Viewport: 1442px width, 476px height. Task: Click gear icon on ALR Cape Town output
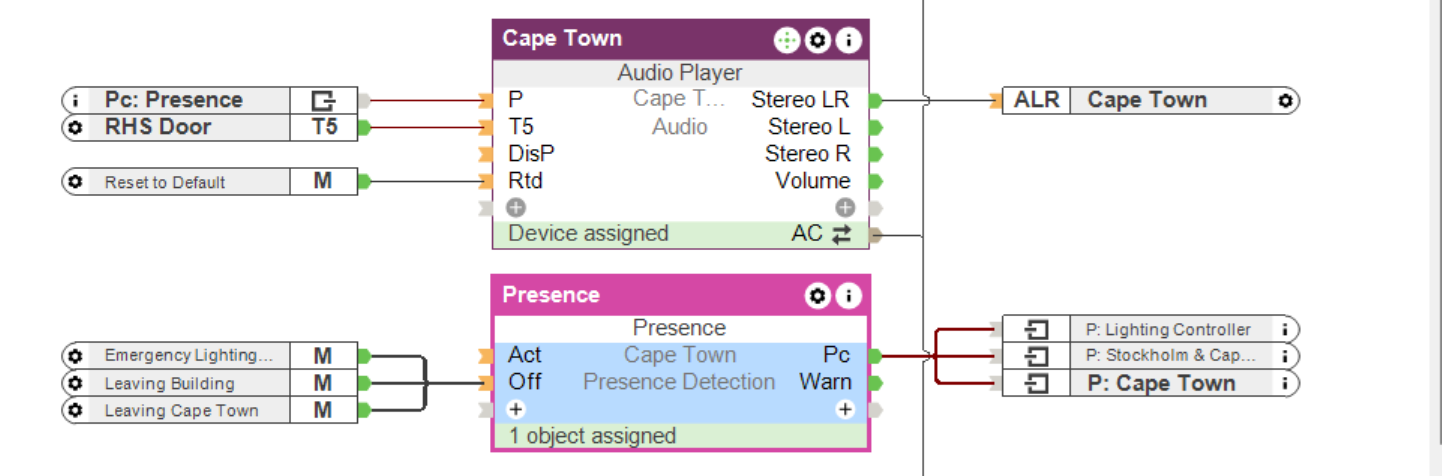1286,100
